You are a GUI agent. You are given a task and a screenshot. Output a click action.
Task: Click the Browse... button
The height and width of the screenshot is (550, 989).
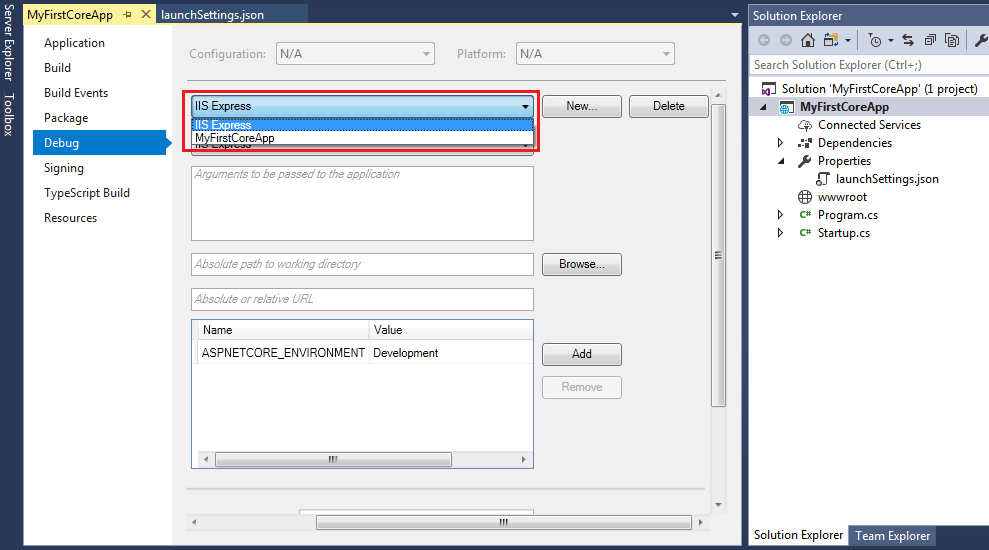582,264
